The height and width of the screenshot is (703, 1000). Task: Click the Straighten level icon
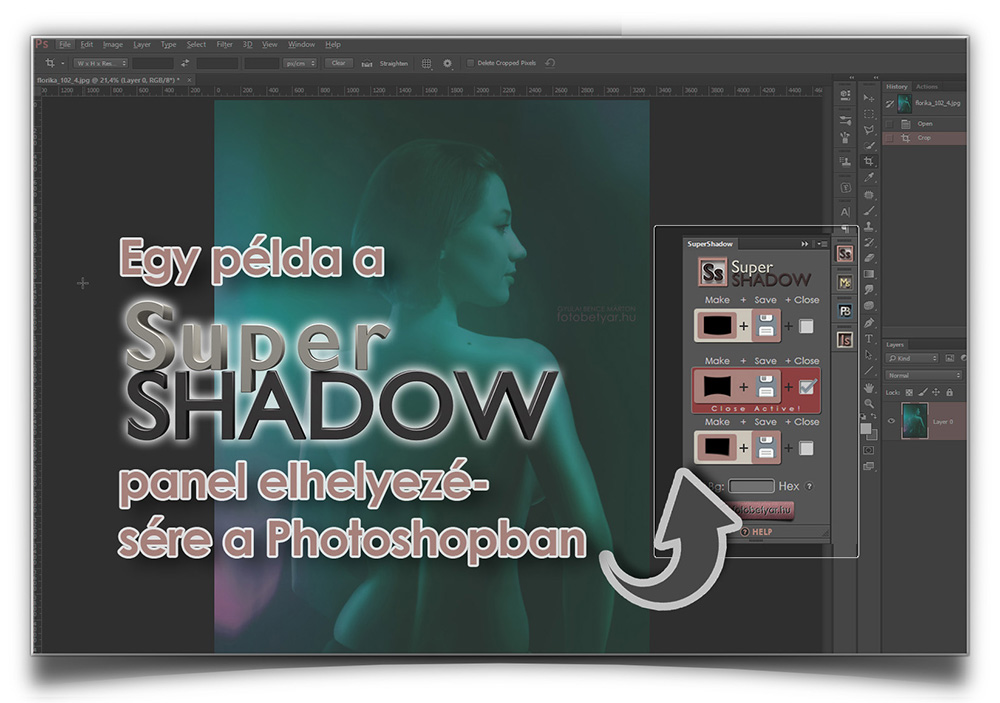367,64
